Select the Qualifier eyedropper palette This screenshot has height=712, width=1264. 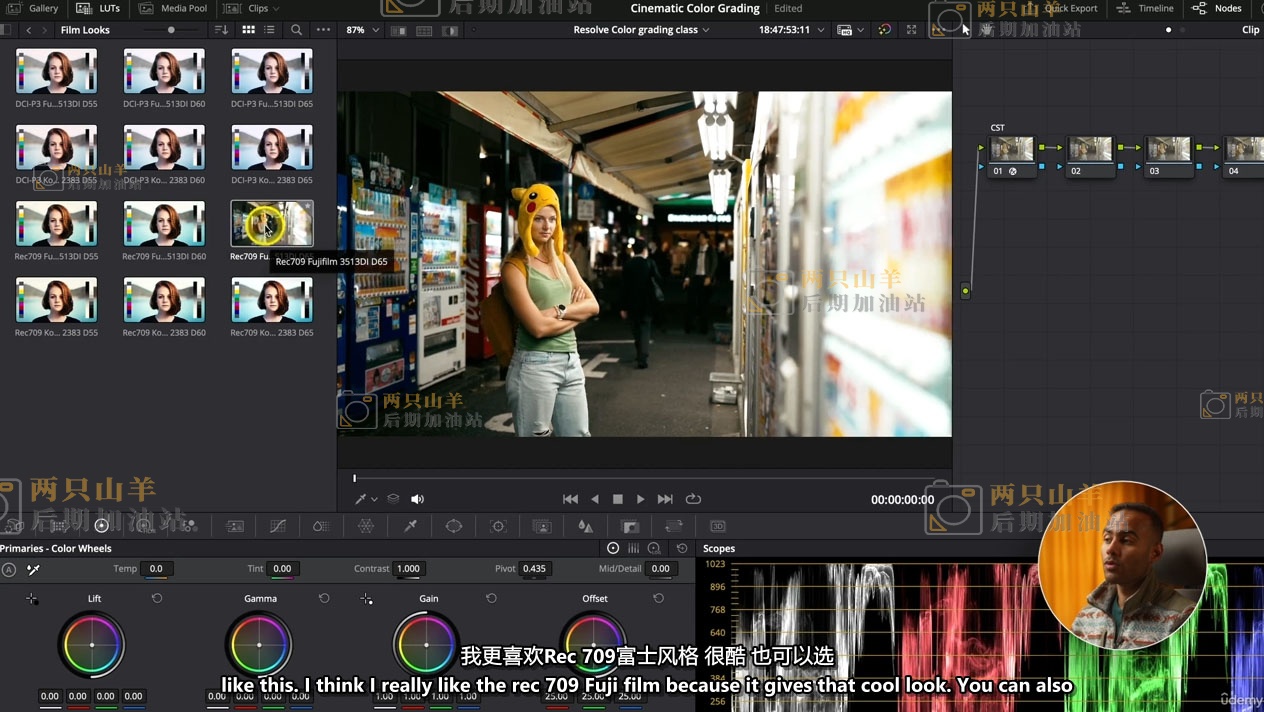pos(410,526)
